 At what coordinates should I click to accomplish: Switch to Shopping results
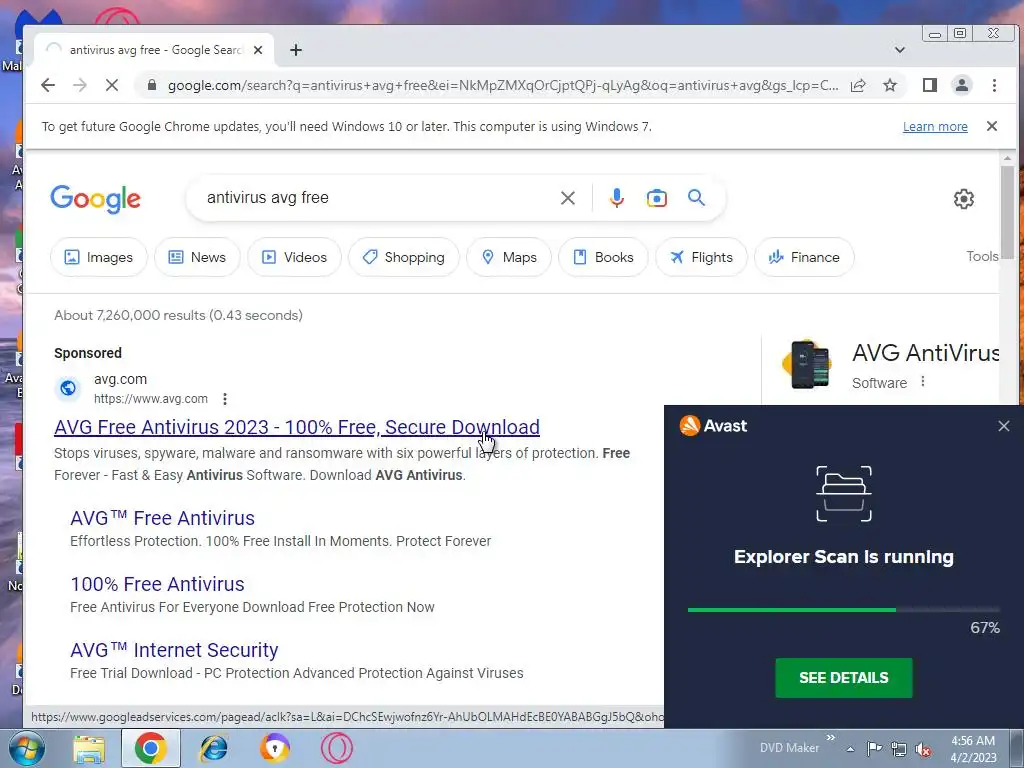(404, 257)
